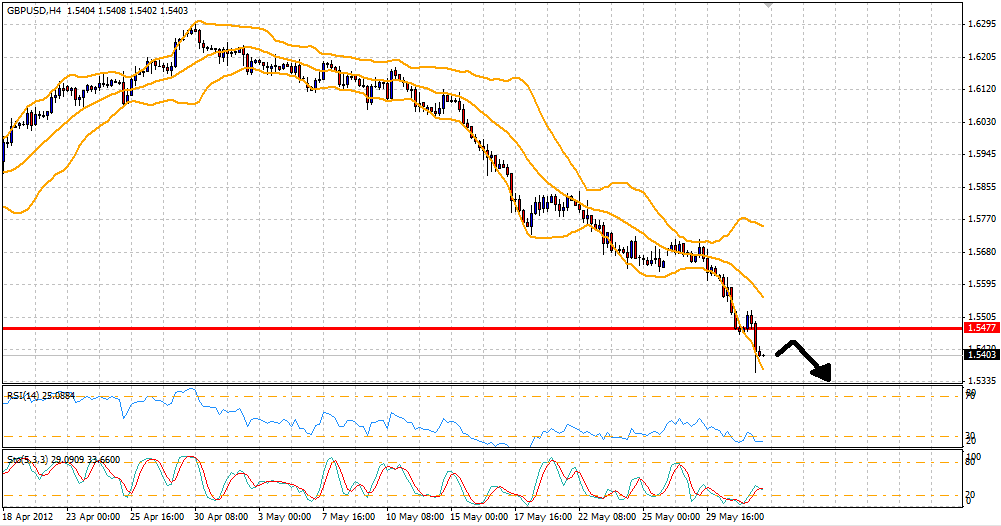Click the 1.5855 price axis label

[982, 187]
